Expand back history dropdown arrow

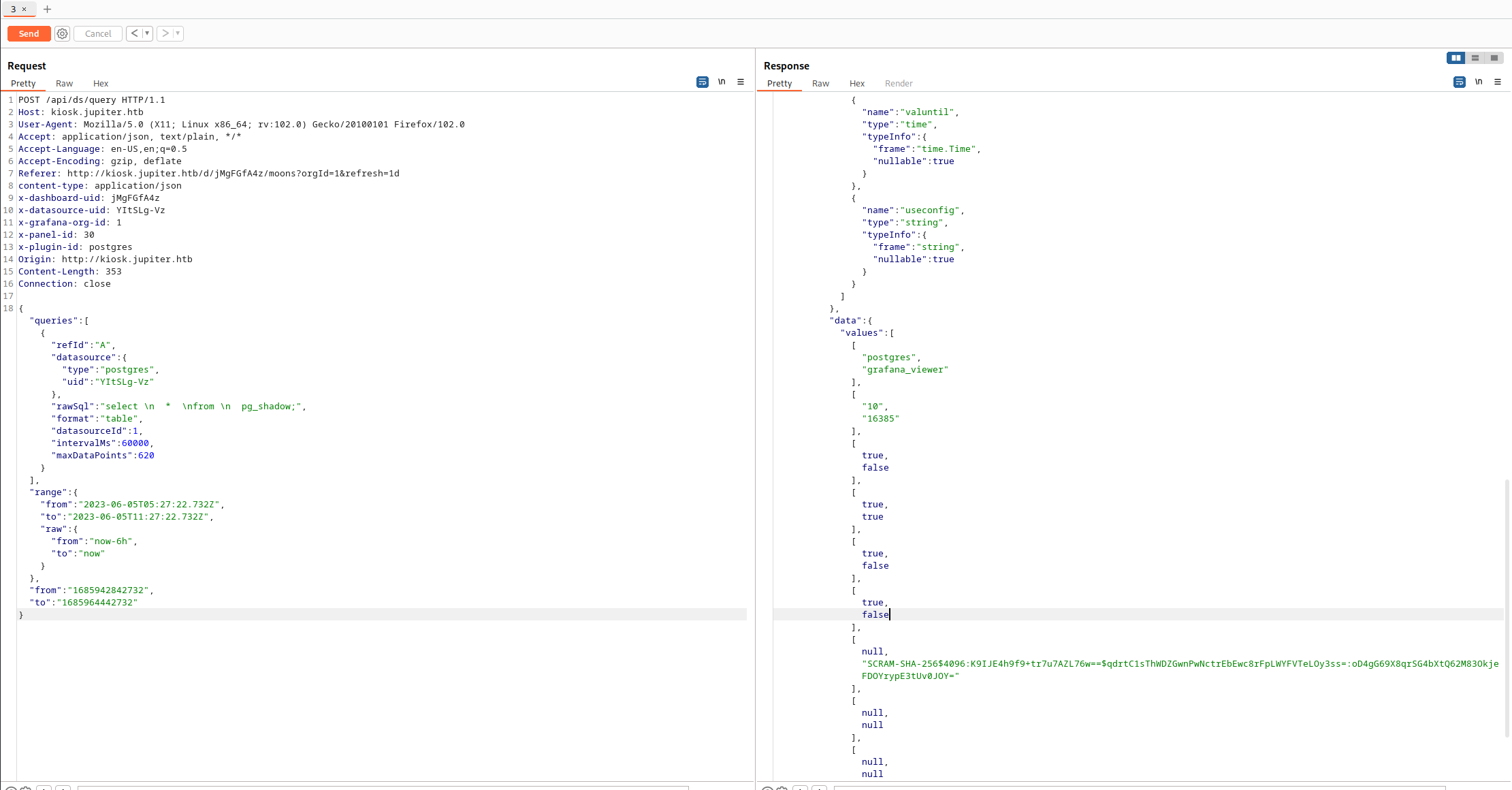click(x=147, y=33)
